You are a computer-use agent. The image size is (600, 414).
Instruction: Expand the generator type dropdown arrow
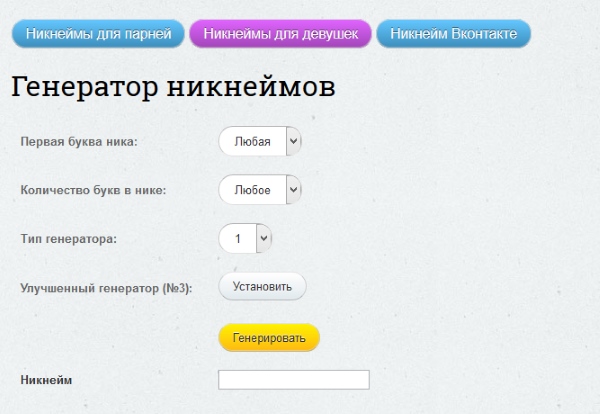(263, 239)
